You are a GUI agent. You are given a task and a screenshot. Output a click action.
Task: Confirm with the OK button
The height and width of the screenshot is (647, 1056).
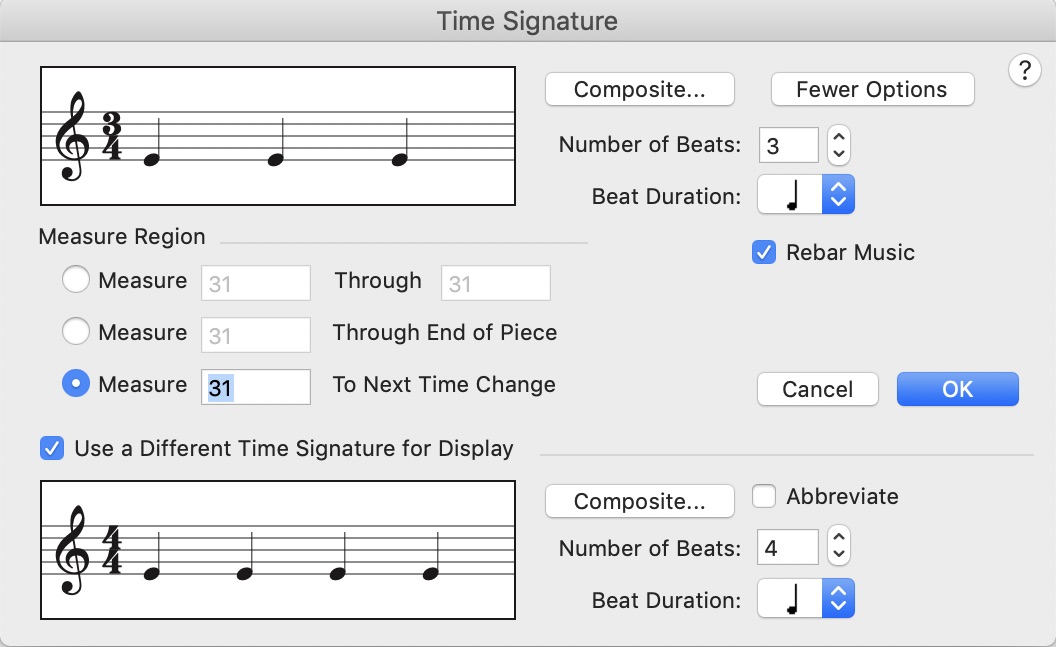coord(957,389)
